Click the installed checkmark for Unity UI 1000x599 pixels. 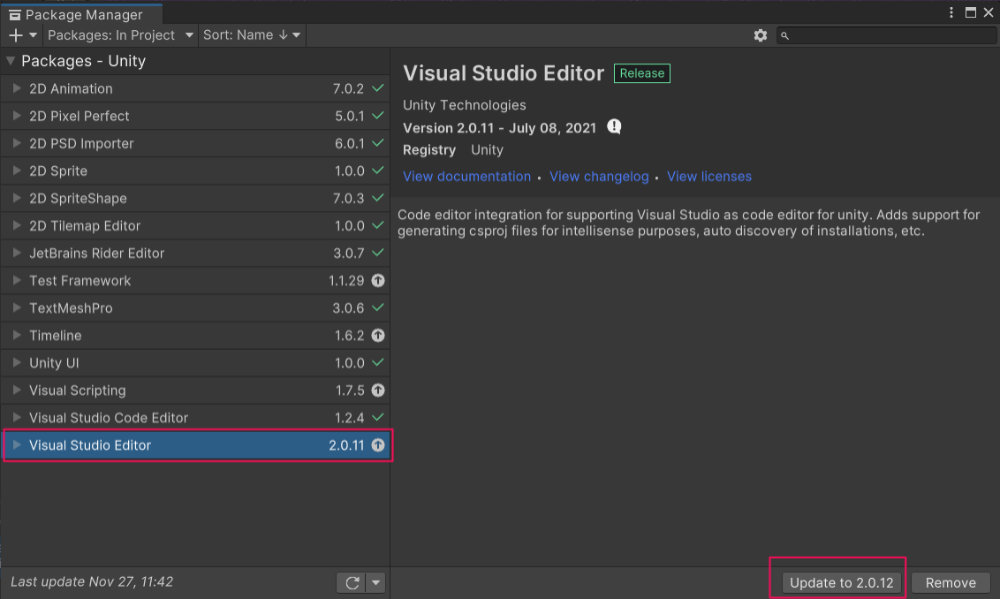click(378, 362)
